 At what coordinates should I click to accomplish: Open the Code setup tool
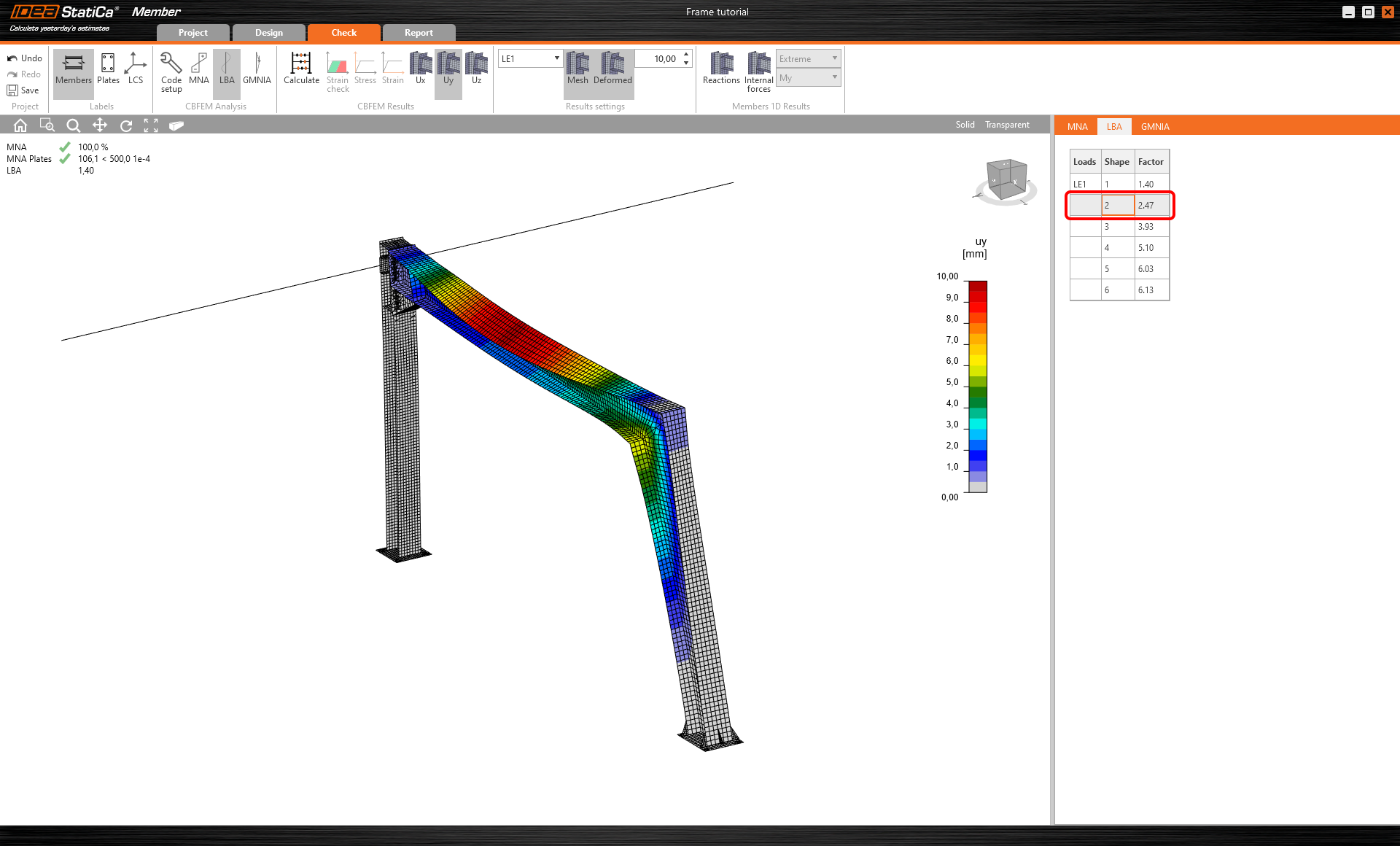[171, 69]
